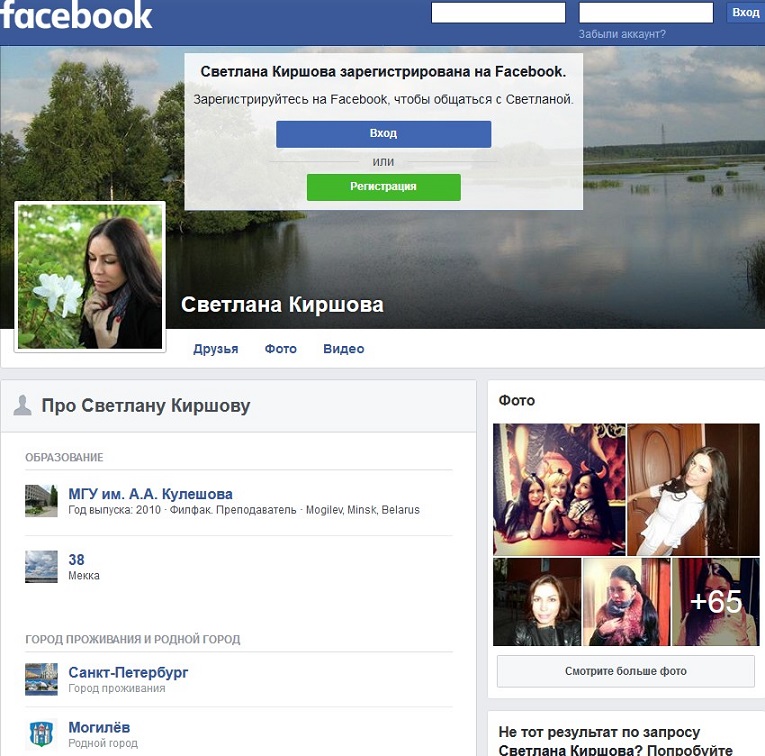Click the Город проживания label
This screenshot has height=756, width=765.
click(117, 689)
